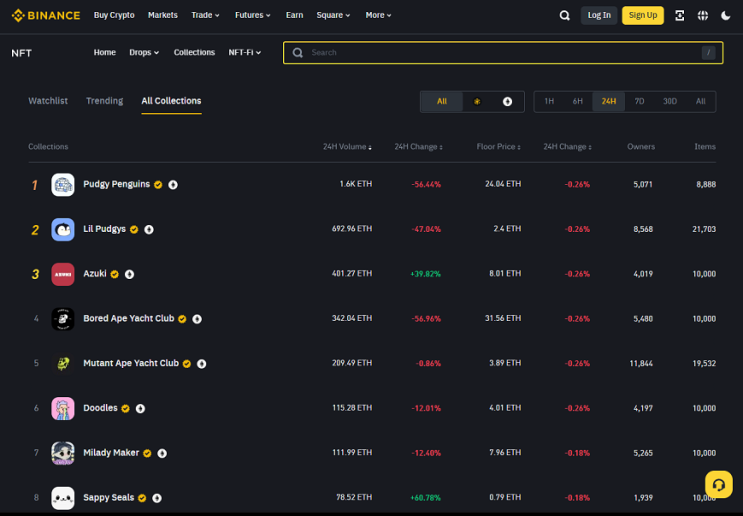This screenshot has height=516, width=743.
Task: Open the language globe icon
Action: [703, 16]
